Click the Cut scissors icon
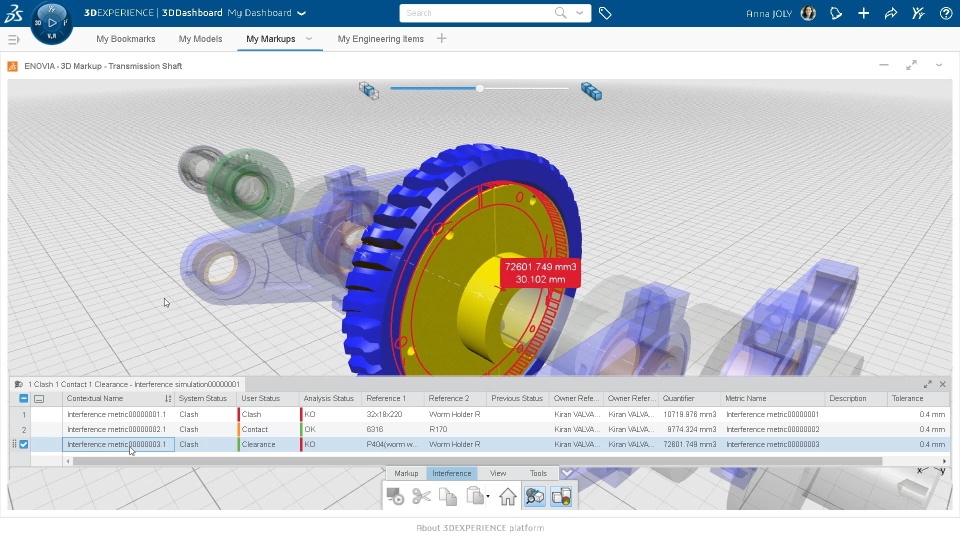The image size is (960, 540). click(x=421, y=497)
